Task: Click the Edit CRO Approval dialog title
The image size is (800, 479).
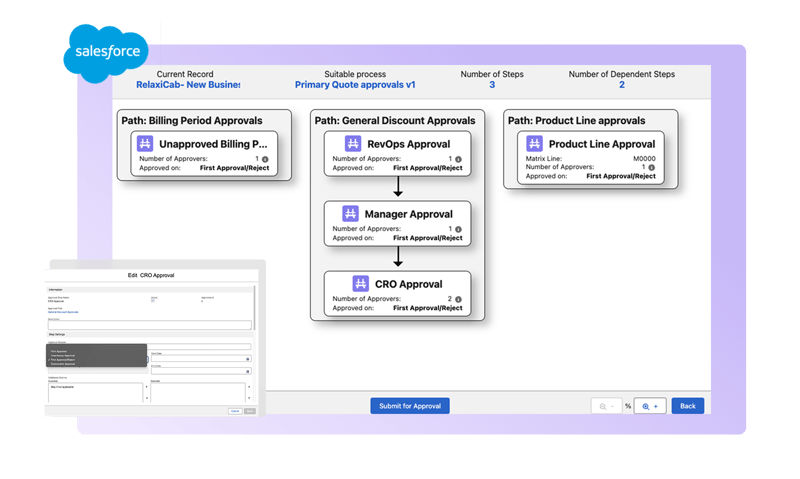Action: pyautogui.click(x=151, y=275)
